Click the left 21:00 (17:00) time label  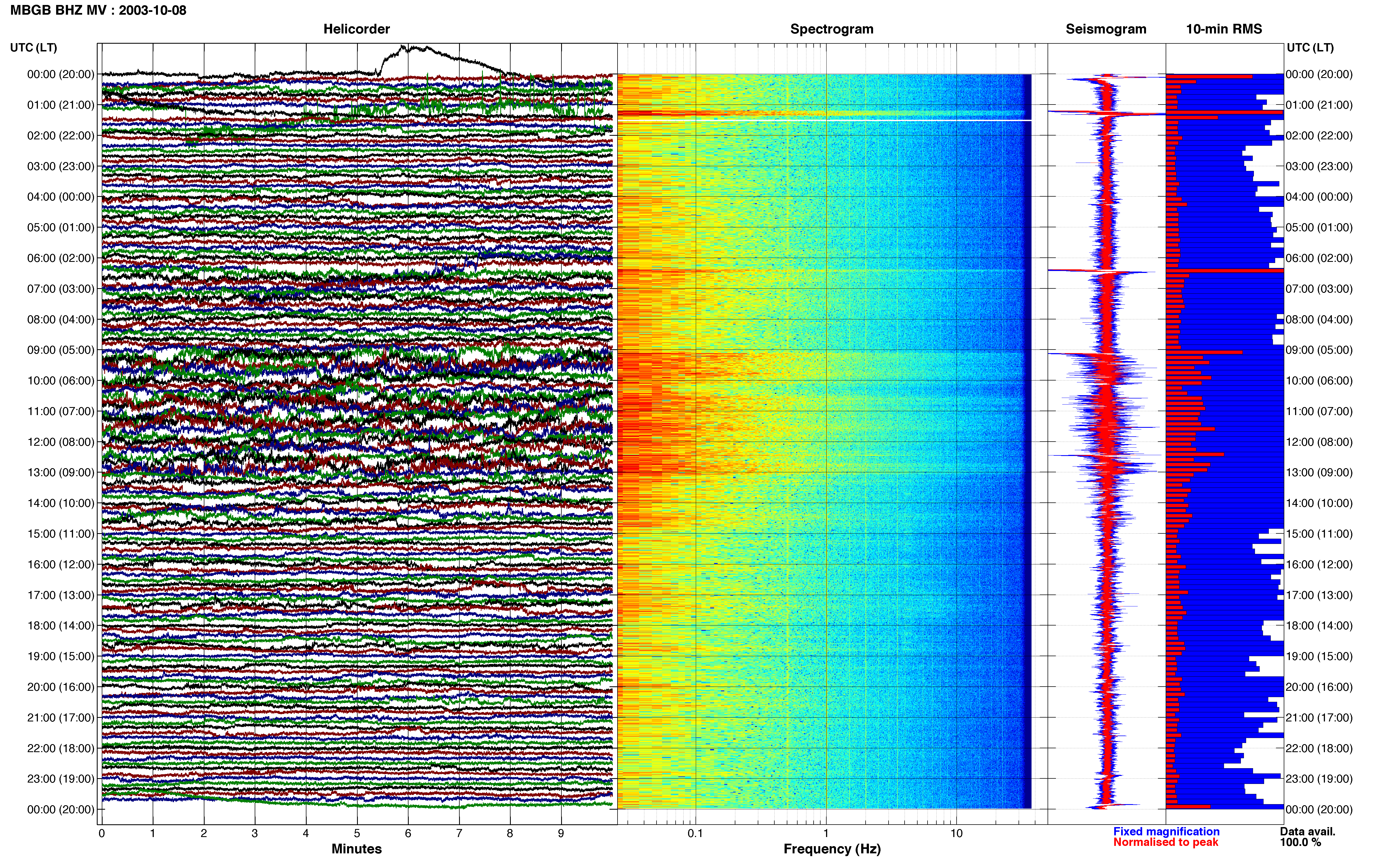point(61,718)
